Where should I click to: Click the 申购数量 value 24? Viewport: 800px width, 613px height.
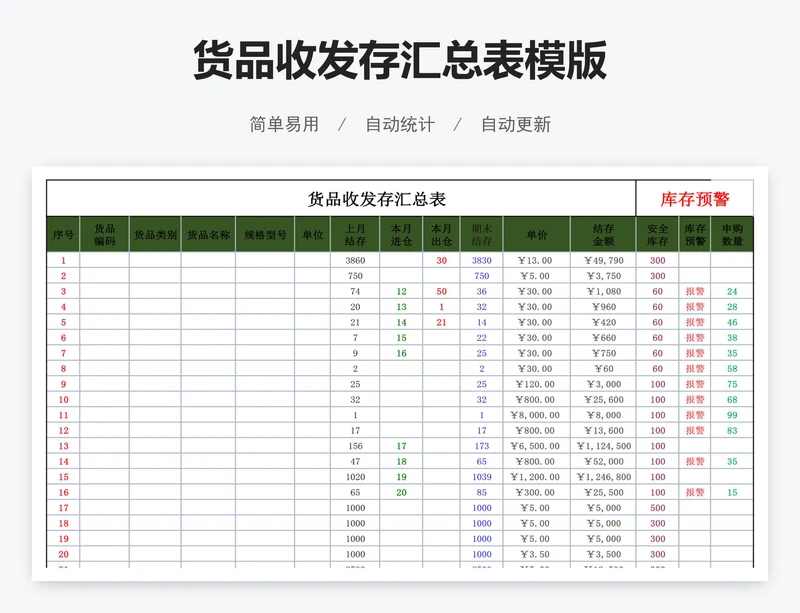point(732,291)
